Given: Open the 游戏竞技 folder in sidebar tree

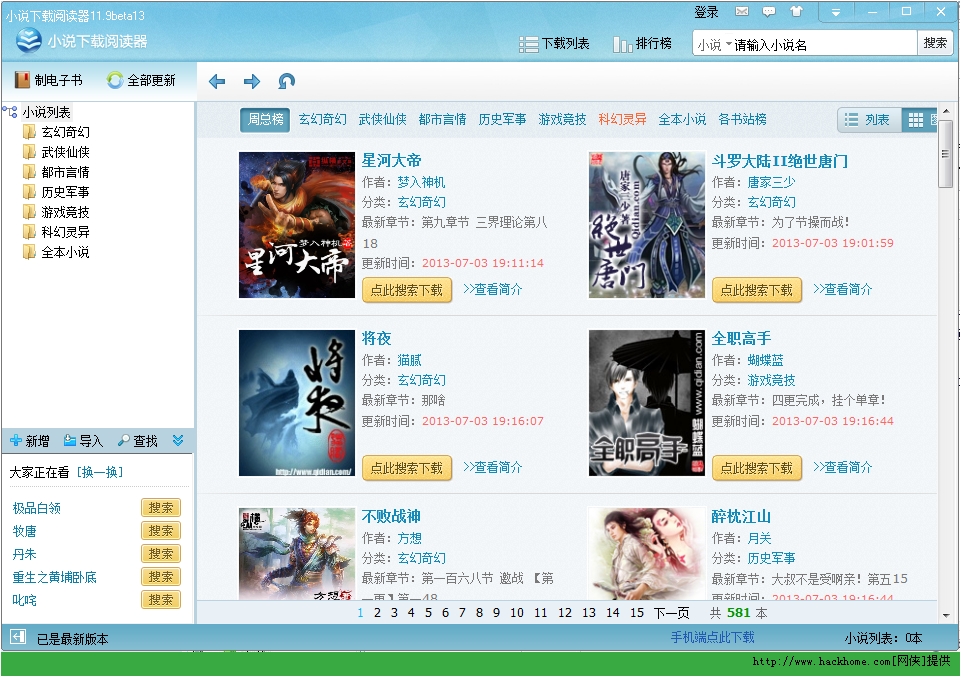Looking at the screenshot, I should click(65, 212).
